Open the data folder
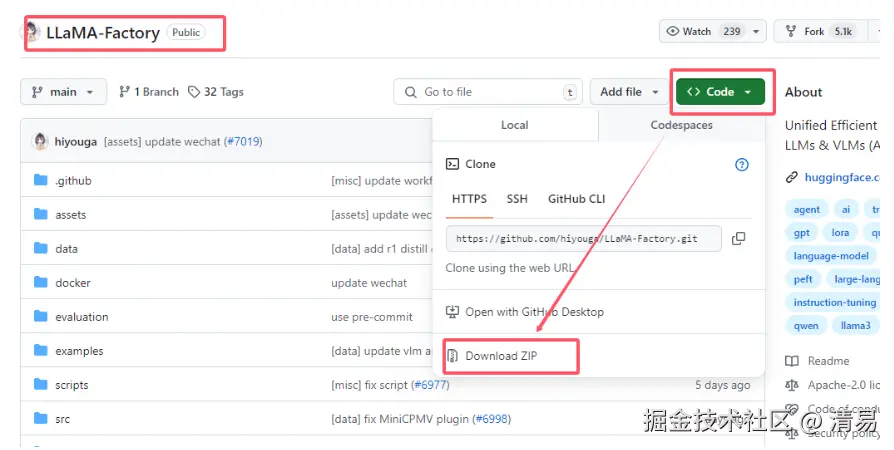The height and width of the screenshot is (450, 894). tap(66, 249)
